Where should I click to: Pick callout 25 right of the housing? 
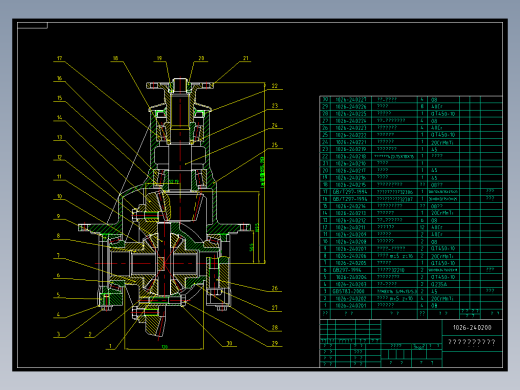(274, 145)
